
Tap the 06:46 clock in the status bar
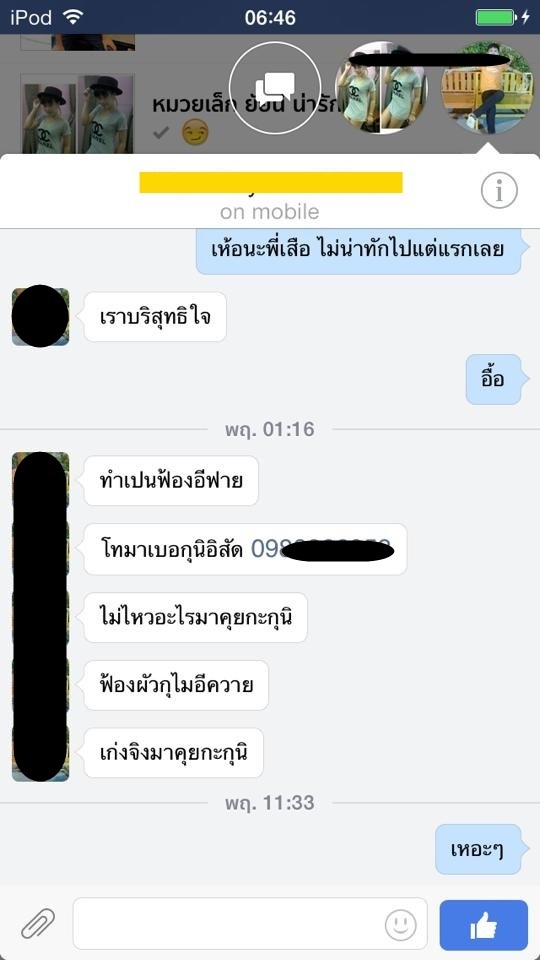[x=270, y=17]
